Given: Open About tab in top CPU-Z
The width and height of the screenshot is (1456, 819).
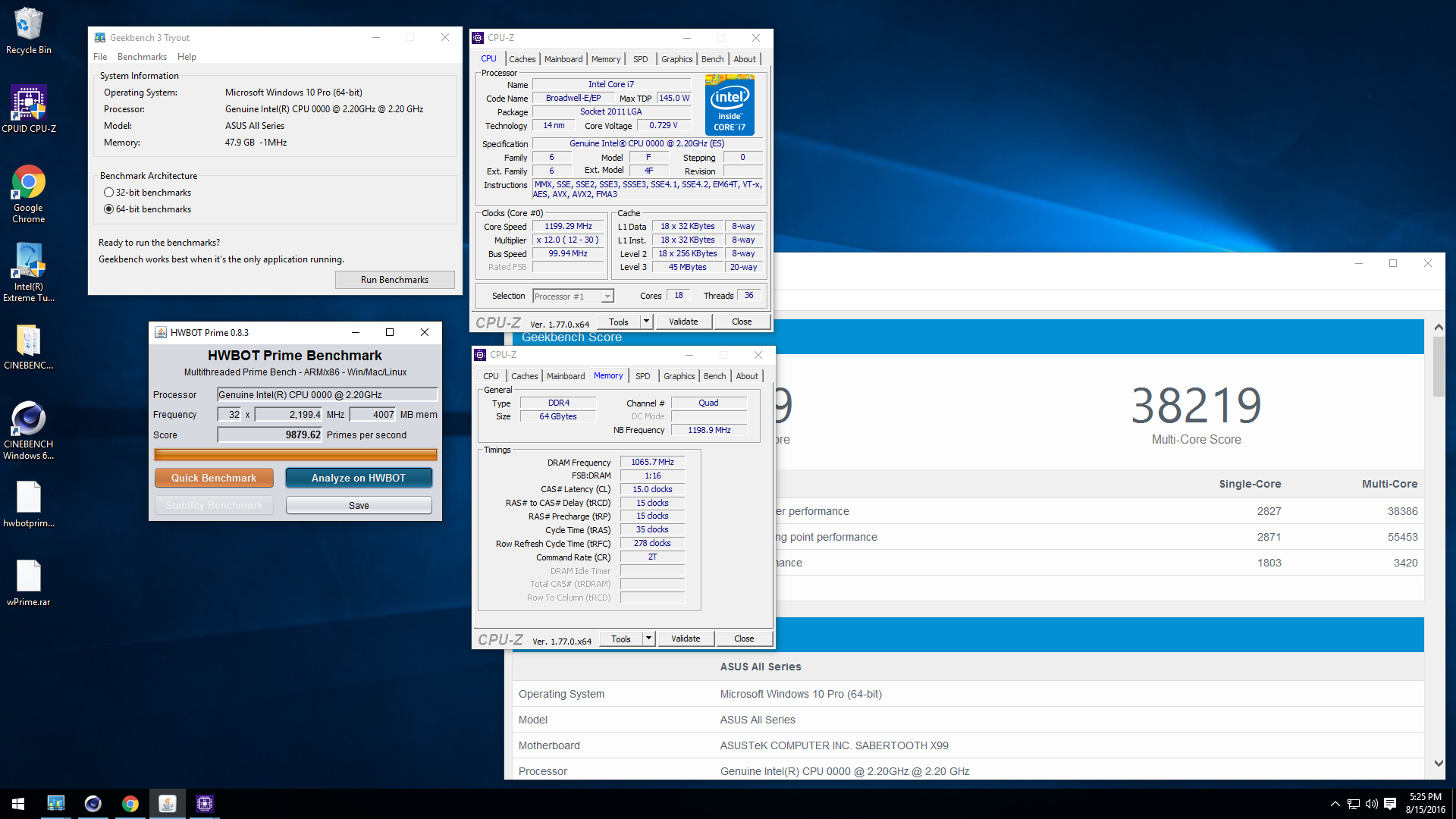Looking at the screenshot, I should tap(745, 59).
